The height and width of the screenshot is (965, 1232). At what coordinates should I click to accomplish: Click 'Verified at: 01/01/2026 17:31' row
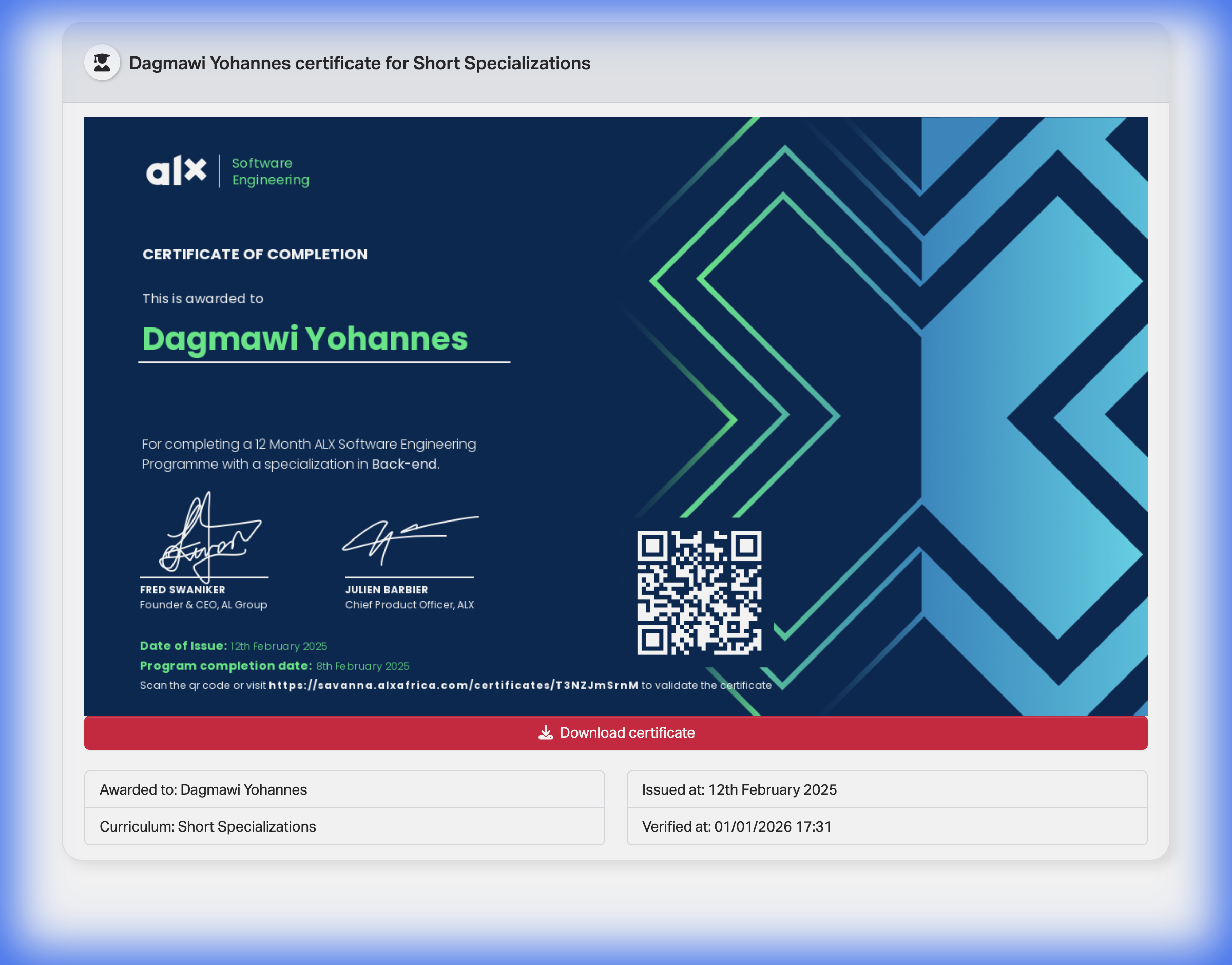887,826
